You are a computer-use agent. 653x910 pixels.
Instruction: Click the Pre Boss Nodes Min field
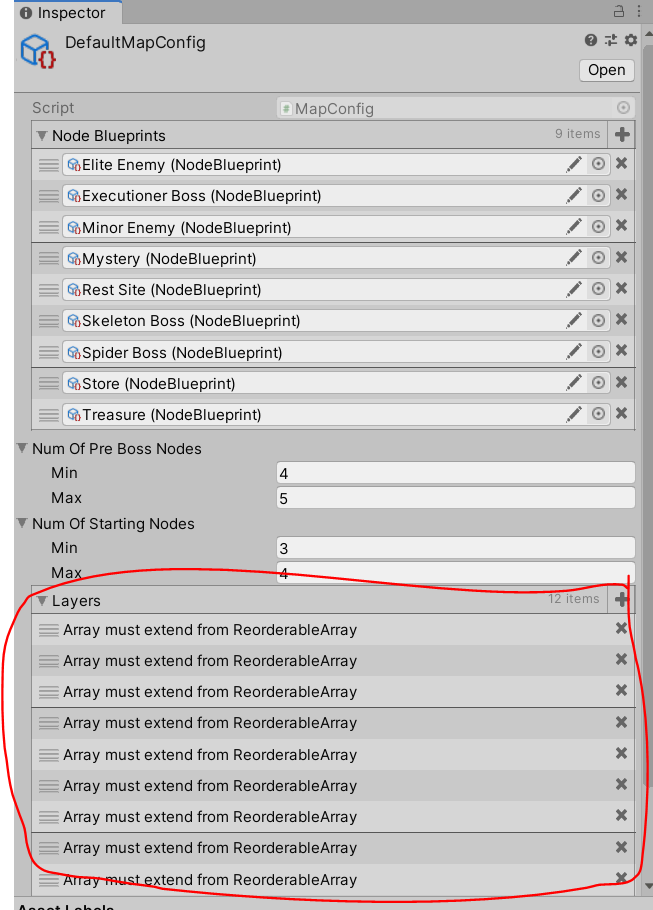455,473
